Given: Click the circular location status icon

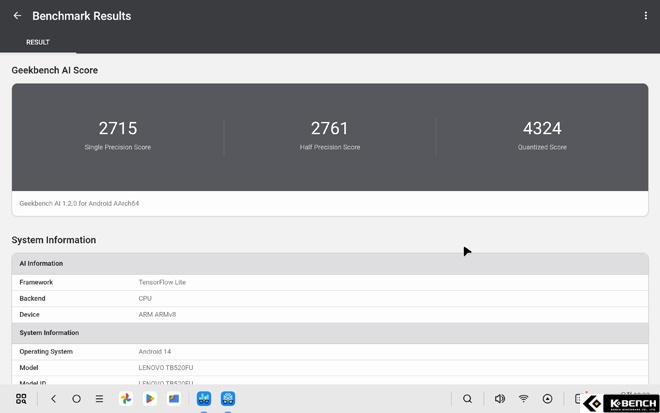Looking at the screenshot, I should [548, 399].
